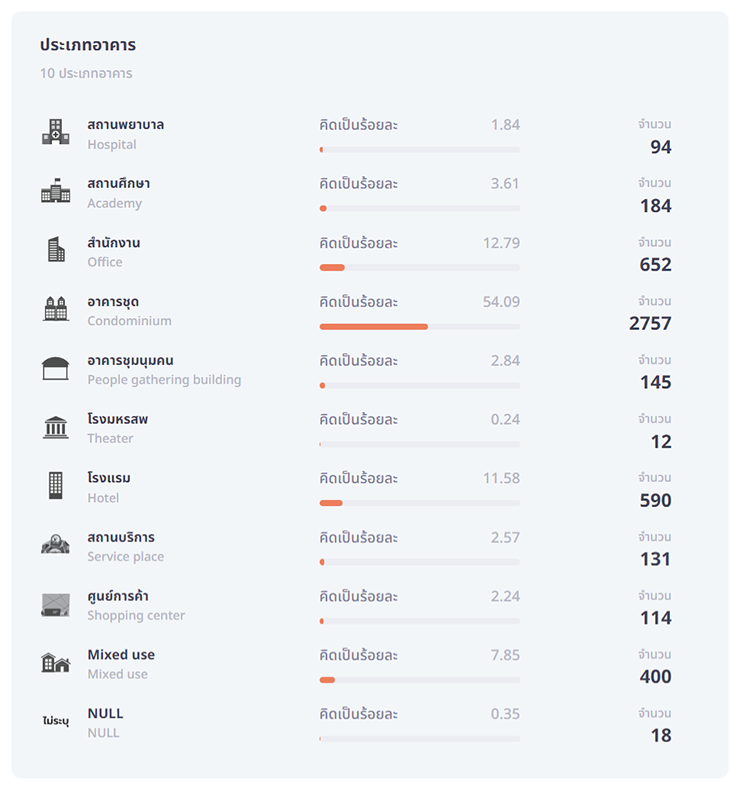Select the Service place icon

[x=55, y=544]
